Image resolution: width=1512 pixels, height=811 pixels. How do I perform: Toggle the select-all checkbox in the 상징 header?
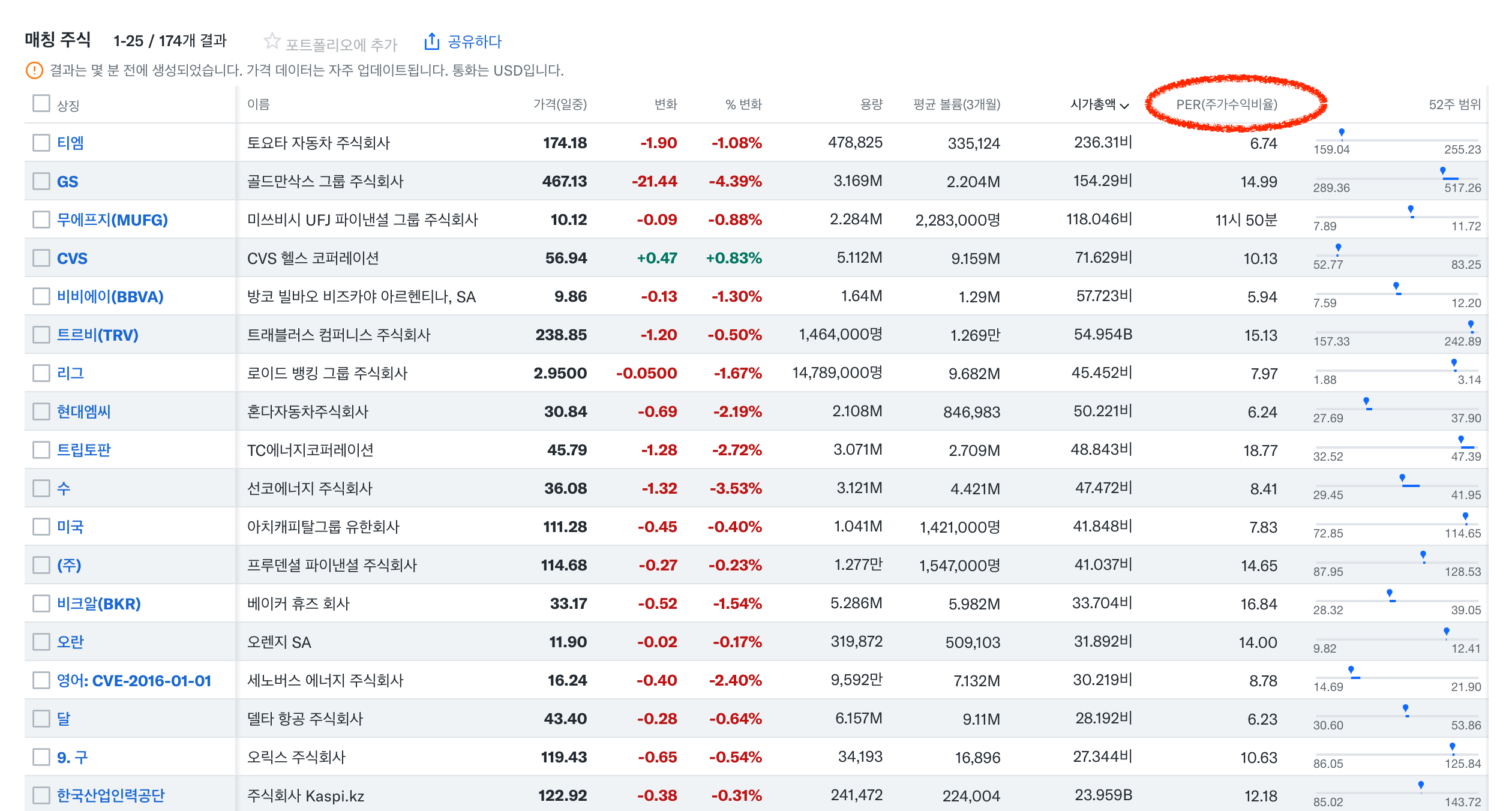[40, 103]
